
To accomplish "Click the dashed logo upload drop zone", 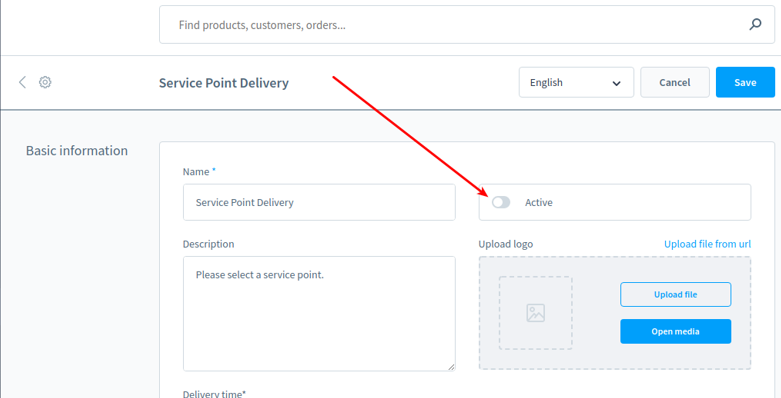I will click(x=615, y=313).
